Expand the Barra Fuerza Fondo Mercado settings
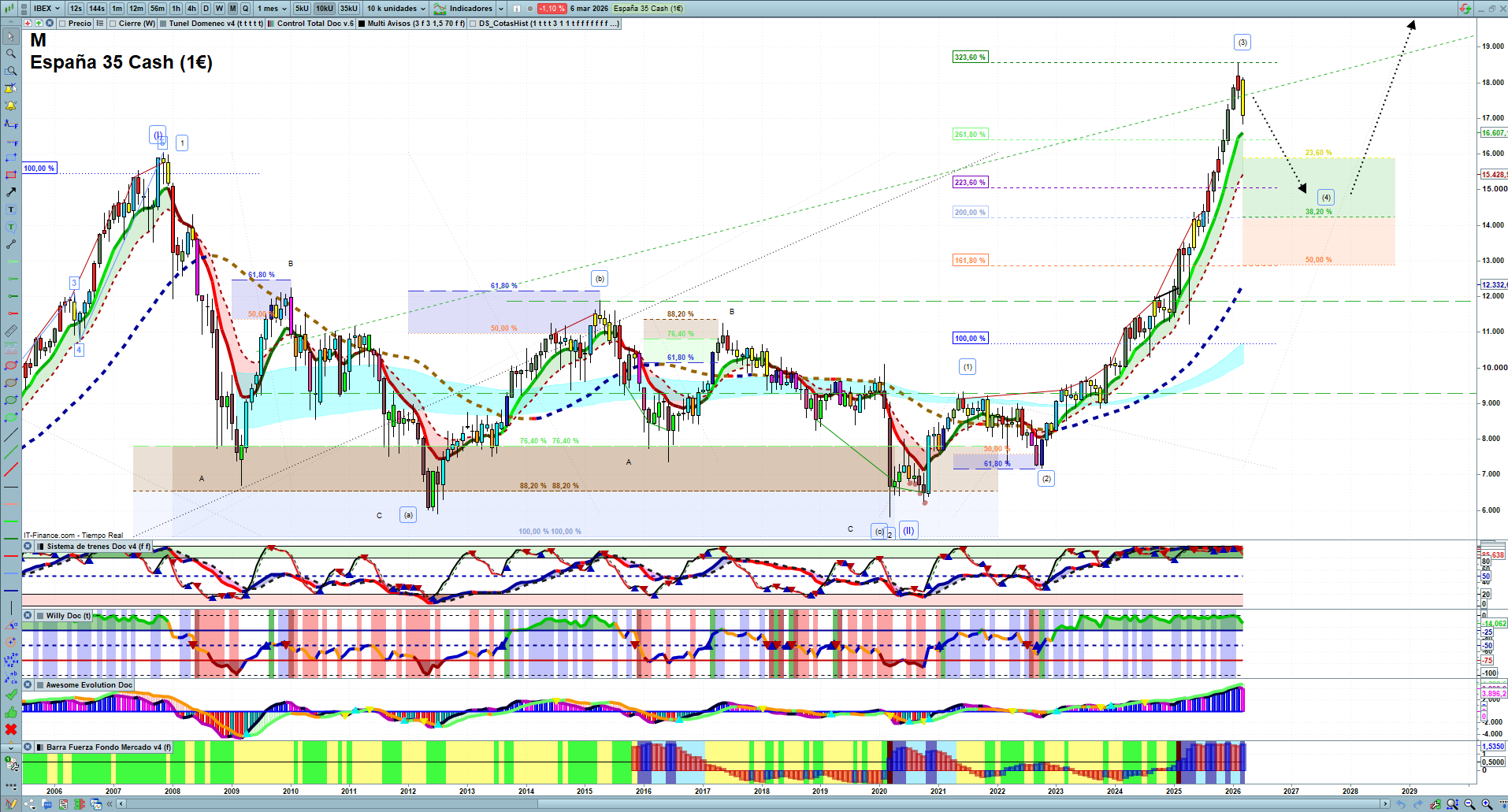1508x812 pixels. click(x=28, y=747)
